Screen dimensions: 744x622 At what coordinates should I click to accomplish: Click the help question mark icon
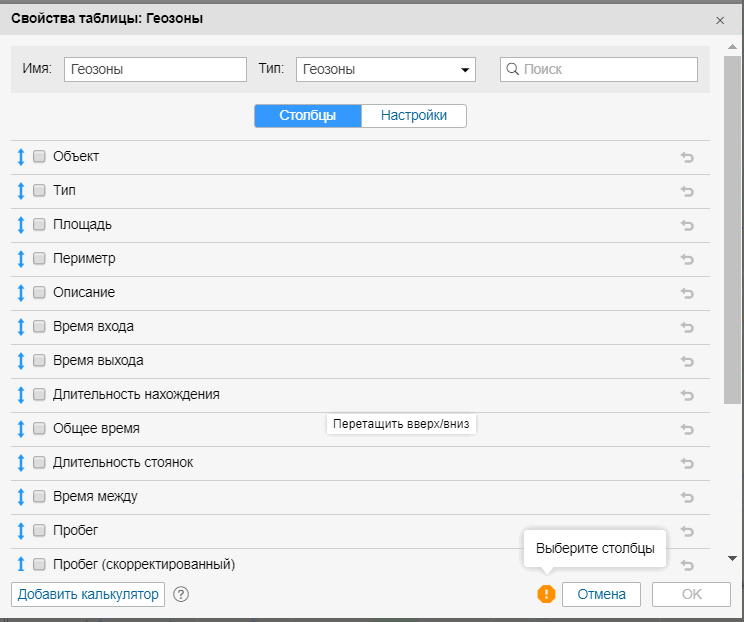click(181, 594)
